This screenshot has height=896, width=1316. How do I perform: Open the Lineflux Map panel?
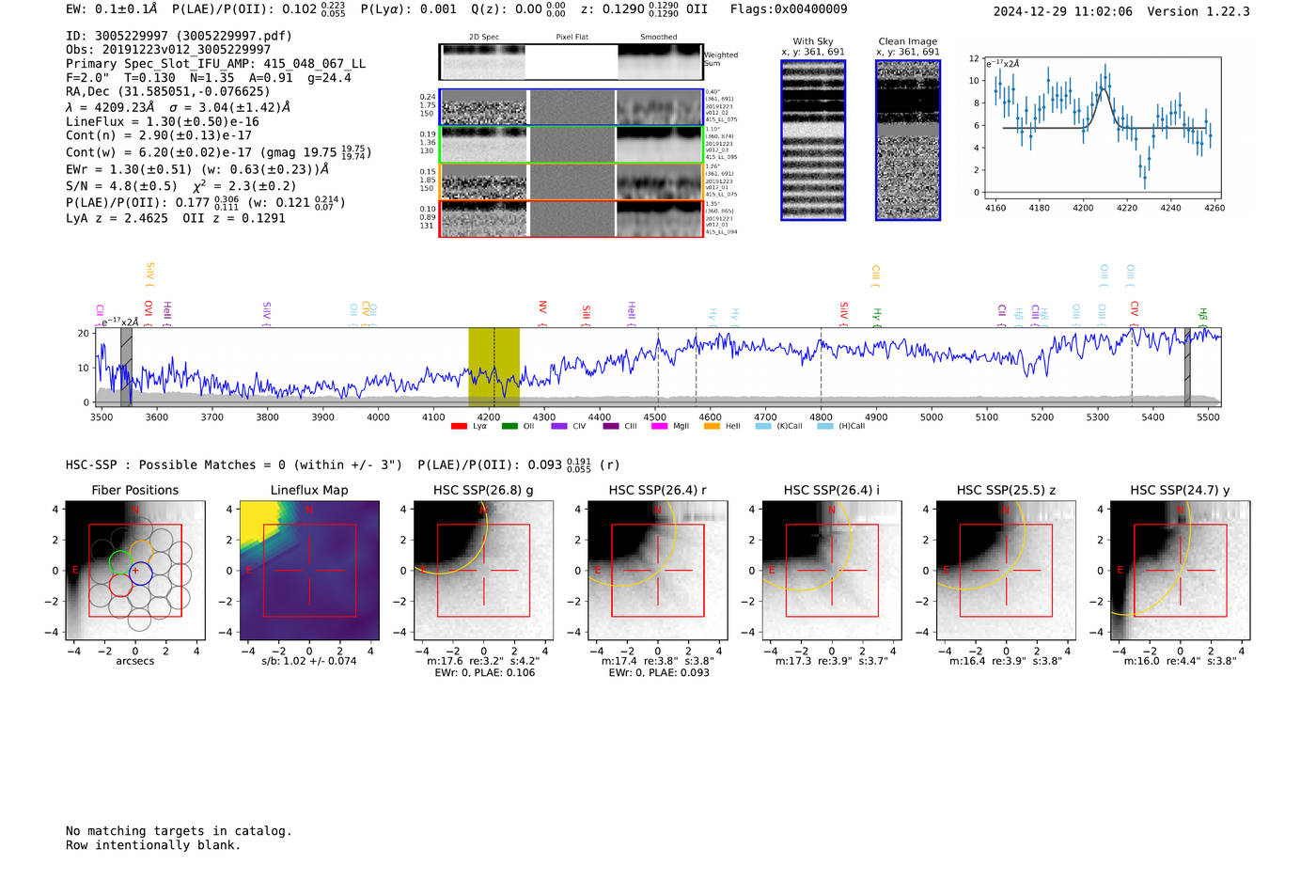click(309, 571)
